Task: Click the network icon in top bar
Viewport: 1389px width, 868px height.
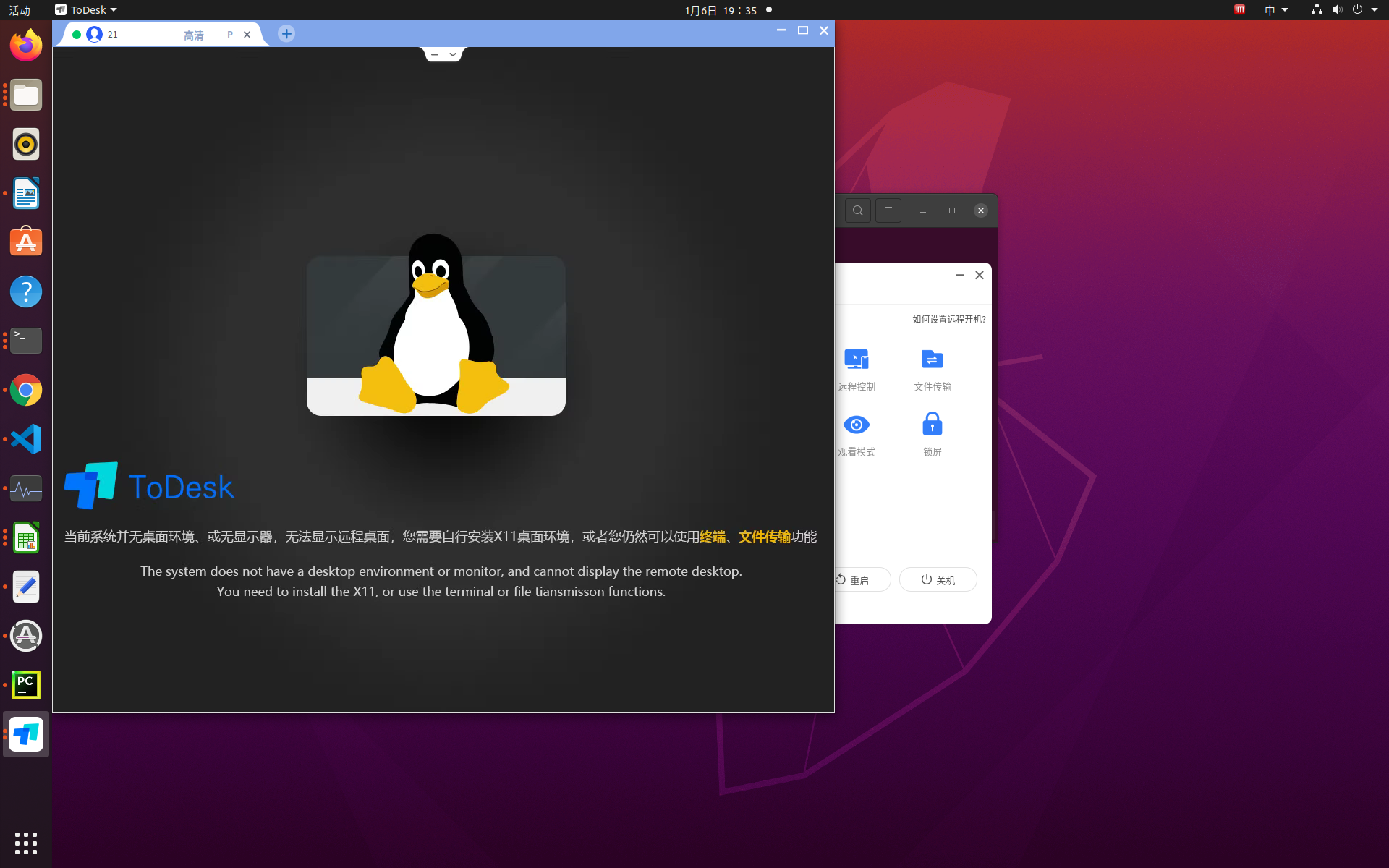Action: tap(1317, 10)
